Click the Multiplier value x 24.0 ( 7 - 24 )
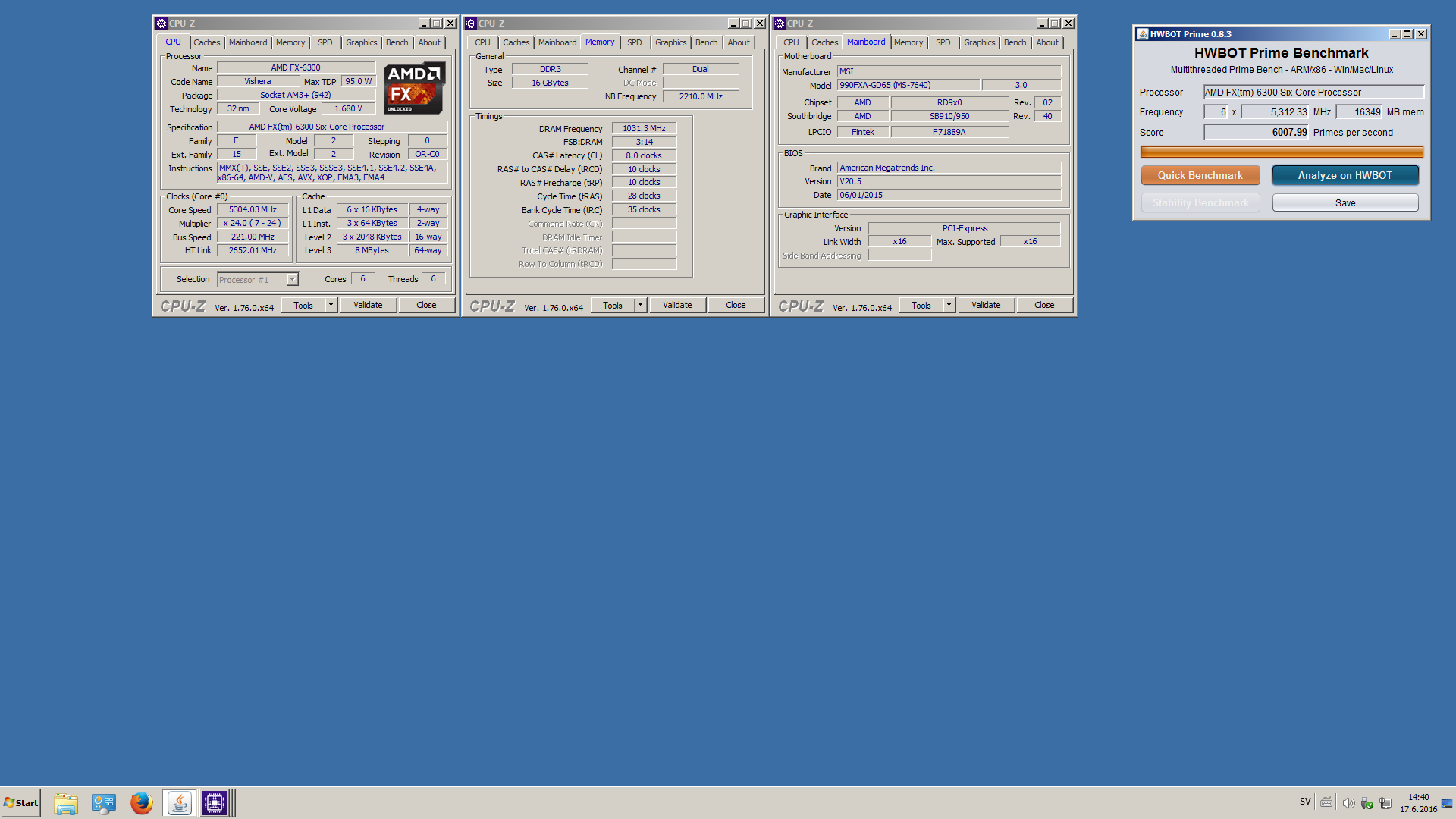The height and width of the screenshot is (819, 1456). 253,223
